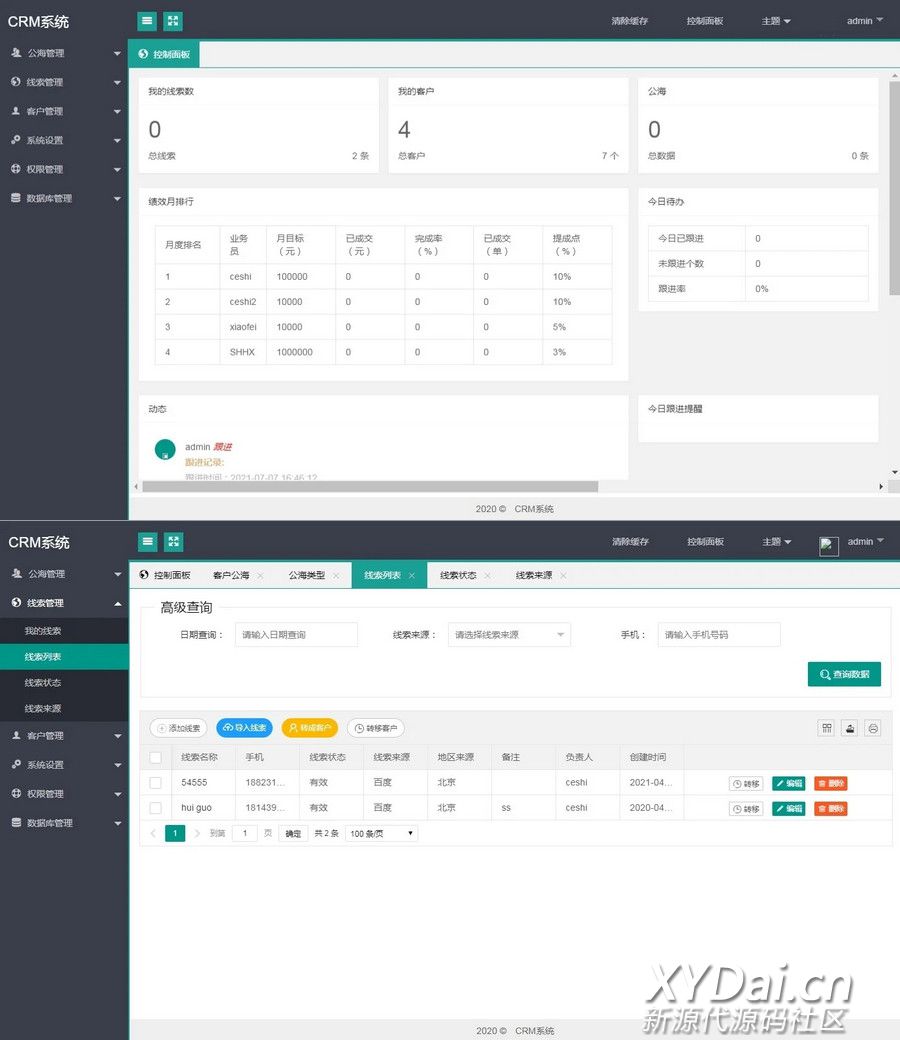Screen dimensions: 900x1040
Task: Close the 客户公海 tab
Action: click(260, 576)
